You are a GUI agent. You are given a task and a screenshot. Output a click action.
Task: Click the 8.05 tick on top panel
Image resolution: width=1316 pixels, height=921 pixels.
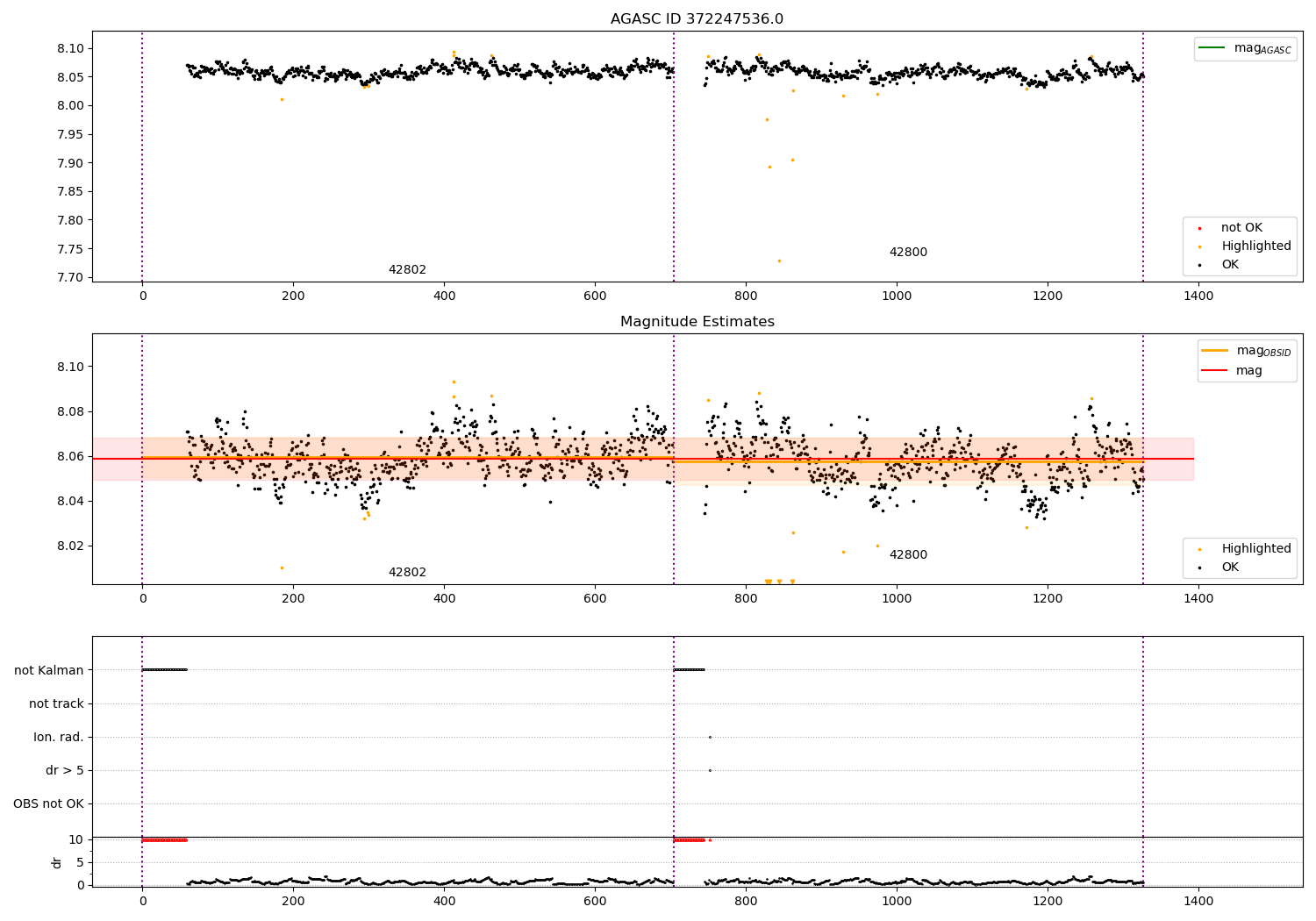[70, 78]
